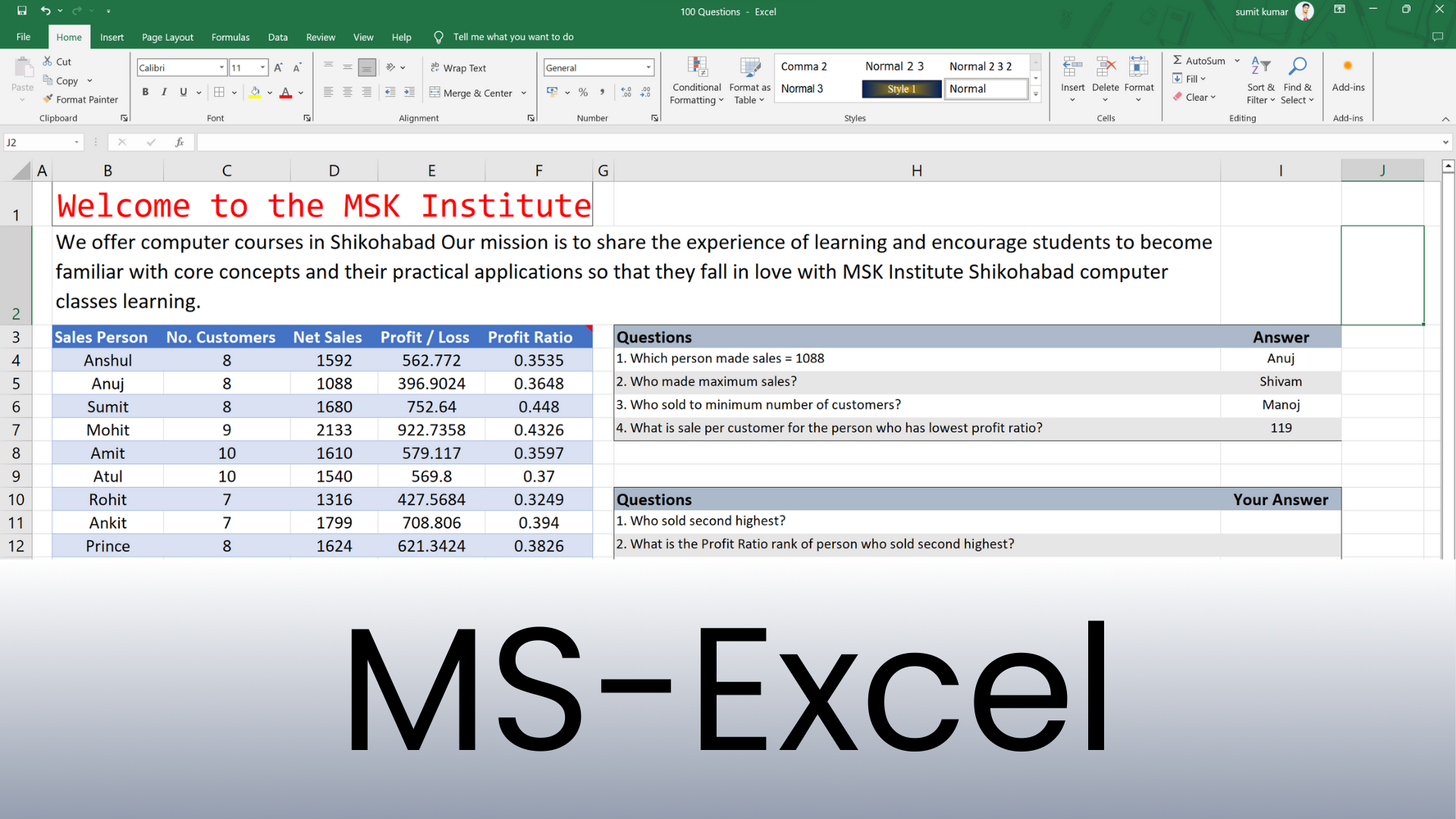Click Increase Decimal icon
1456x819 pixels.
626,93
